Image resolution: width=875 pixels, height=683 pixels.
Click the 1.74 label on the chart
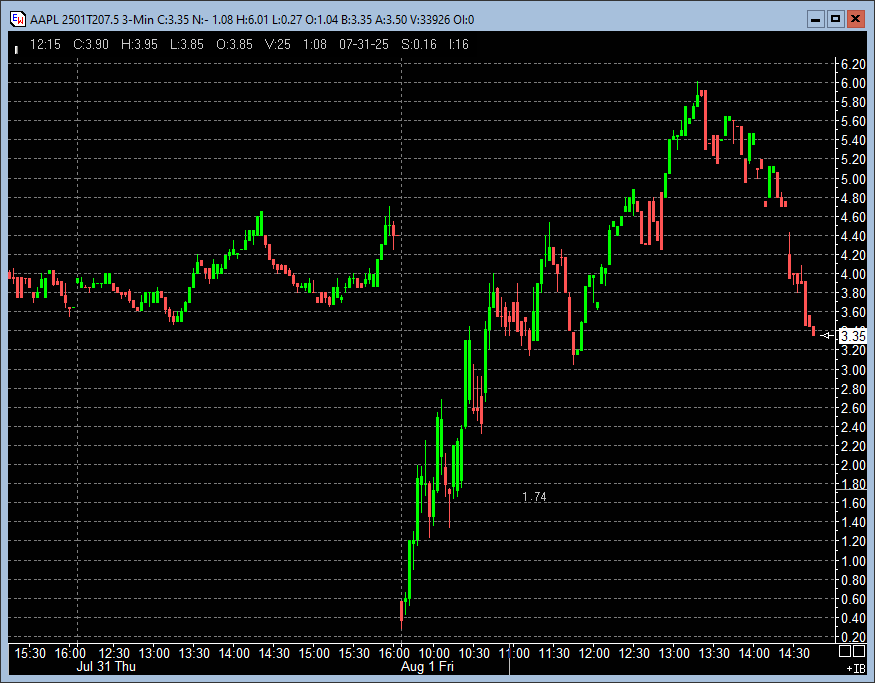[x=534, y=497]
